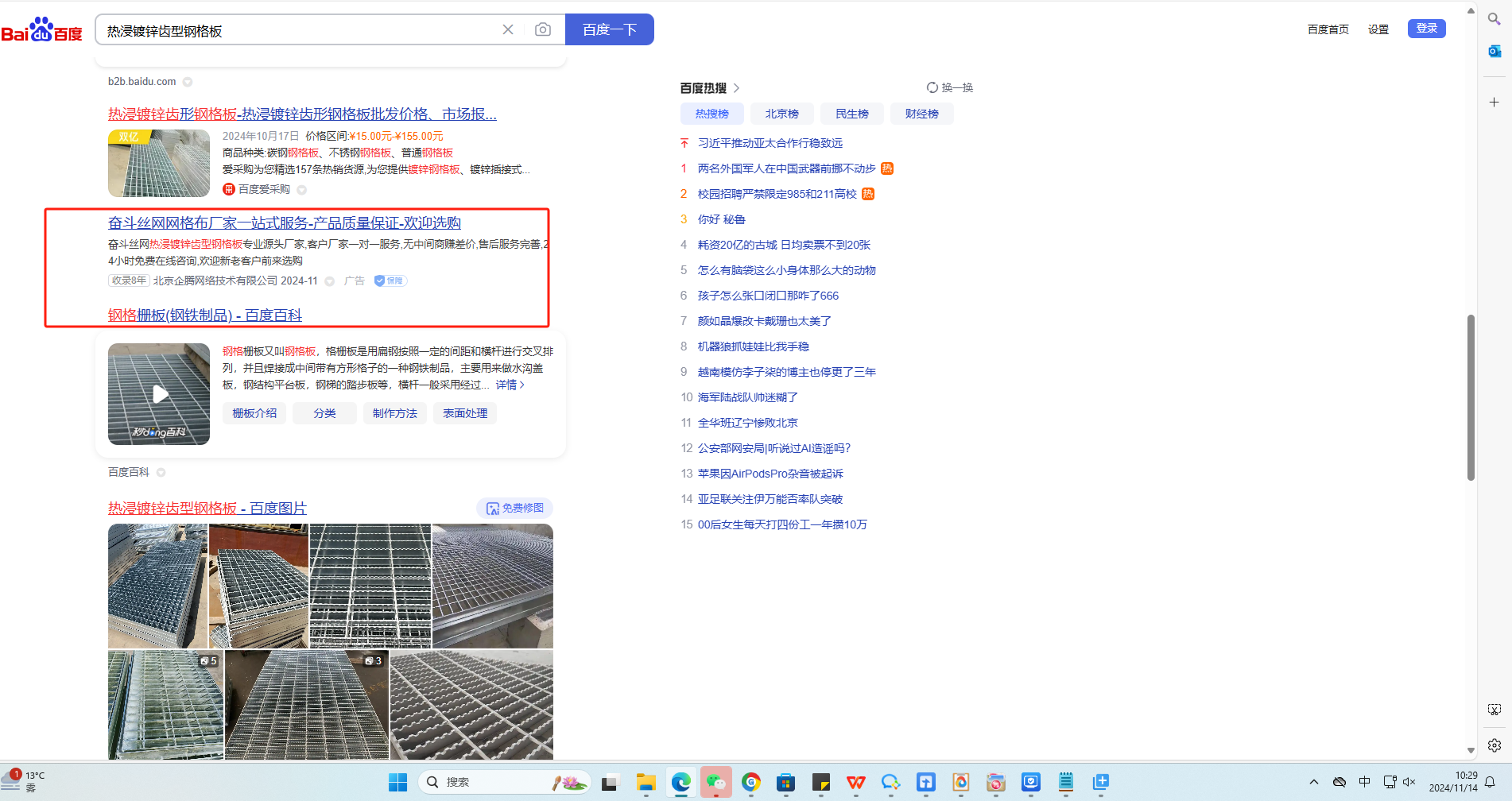Open Outlook from the Edge sidebar
1512x801 pixels.
1495,51
